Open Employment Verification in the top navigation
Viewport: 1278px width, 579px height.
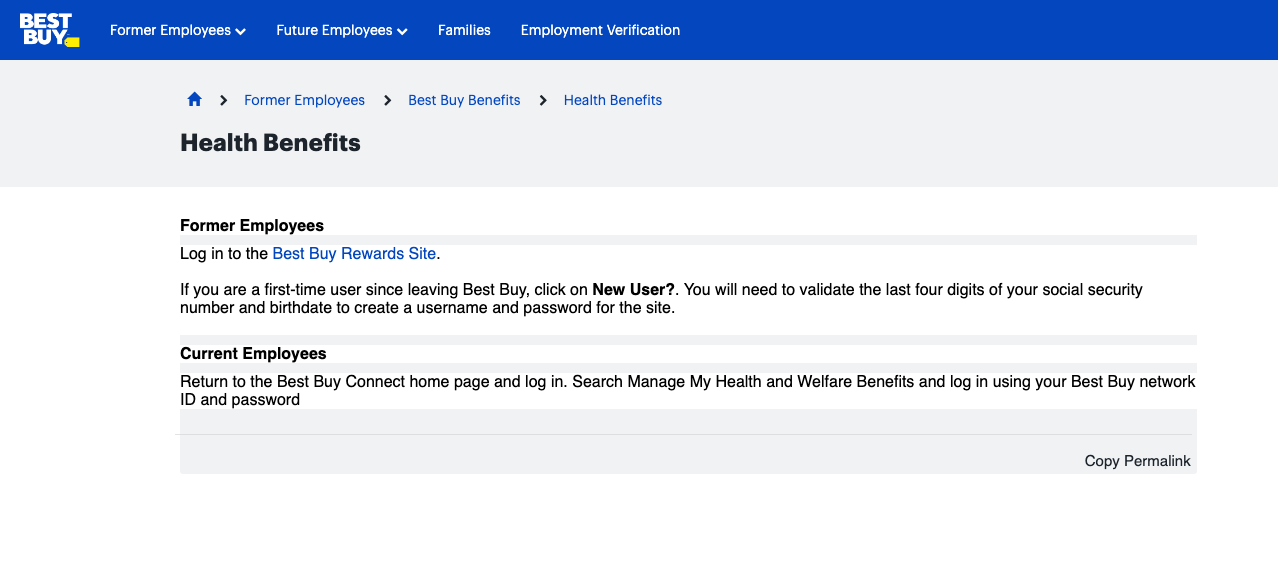coord(600,30)
